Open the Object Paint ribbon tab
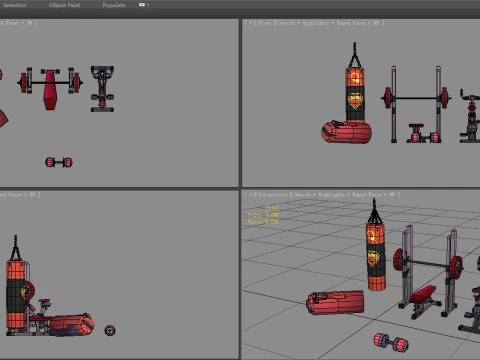The image size is (480, 360). (64, 5)
